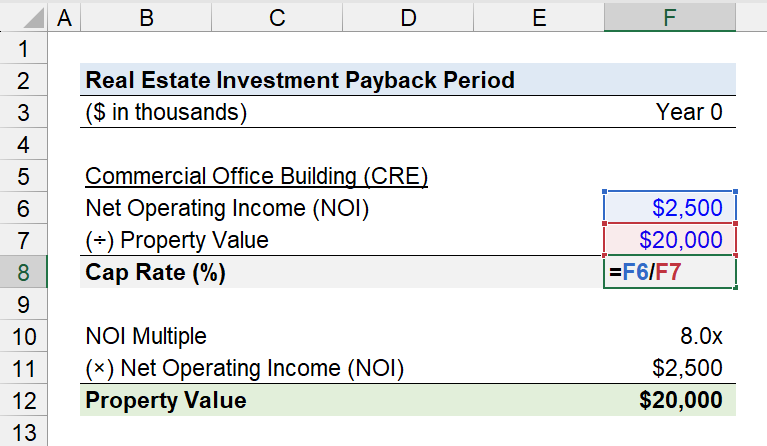Screen dimensions: 767x446
Task: Select column A header
Action: click(x=64, y=18)
